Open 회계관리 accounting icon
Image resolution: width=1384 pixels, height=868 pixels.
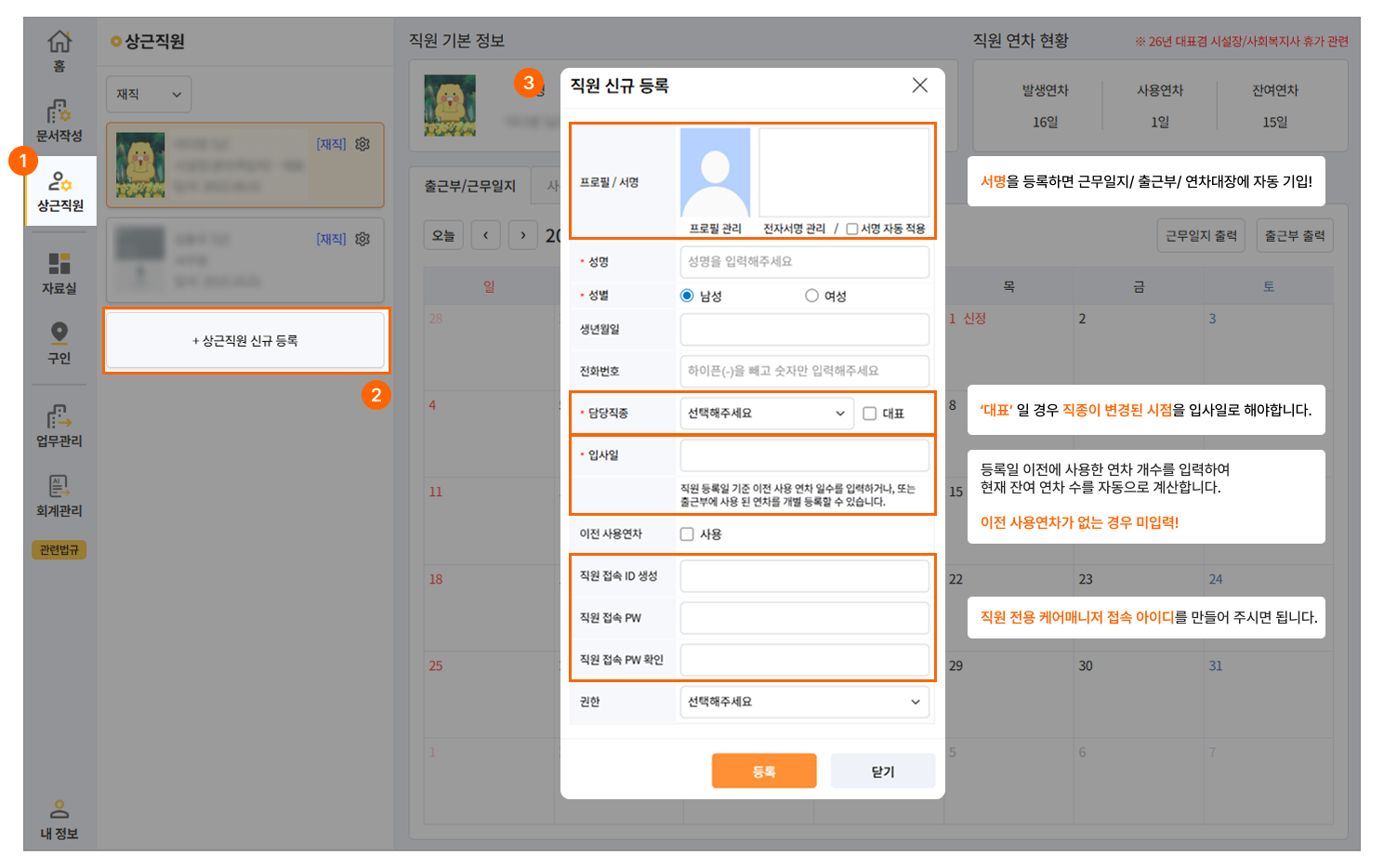(x=59, y=486)
